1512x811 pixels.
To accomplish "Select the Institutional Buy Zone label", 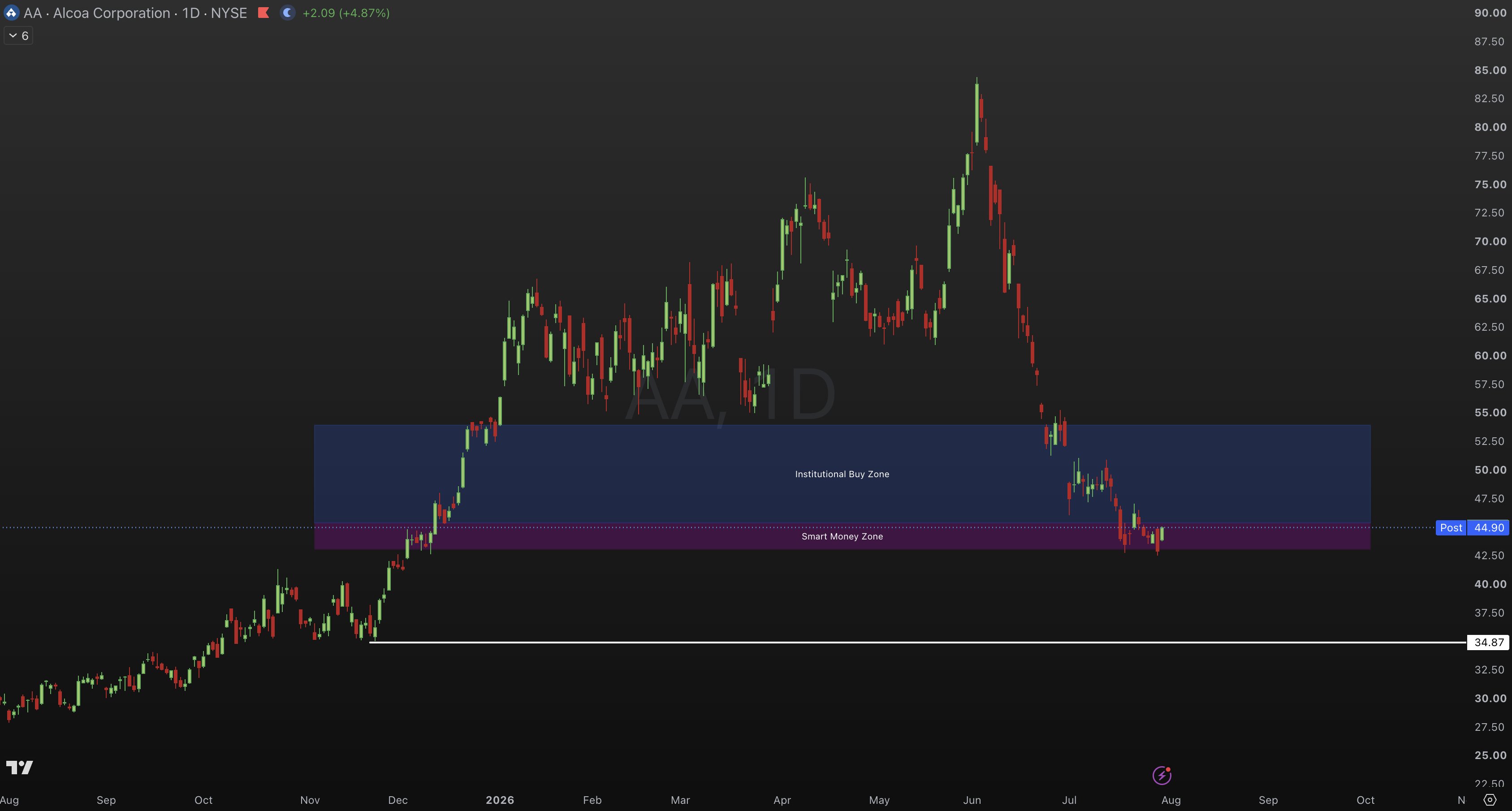I will pos(842,474).
